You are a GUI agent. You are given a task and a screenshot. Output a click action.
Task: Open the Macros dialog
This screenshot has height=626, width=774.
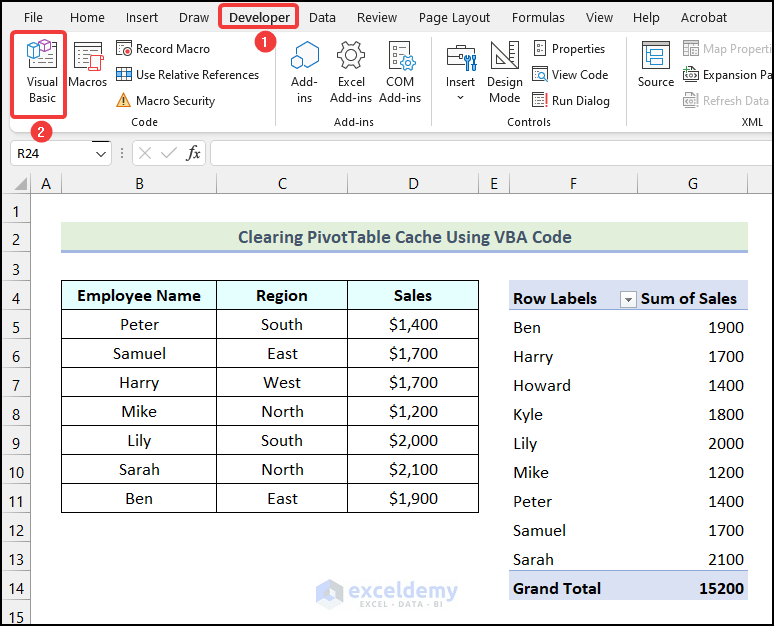(87, 66)
